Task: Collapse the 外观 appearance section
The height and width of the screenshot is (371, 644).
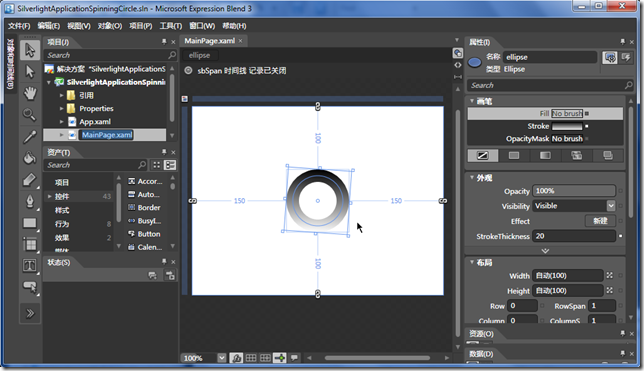Action: (472, 177)
